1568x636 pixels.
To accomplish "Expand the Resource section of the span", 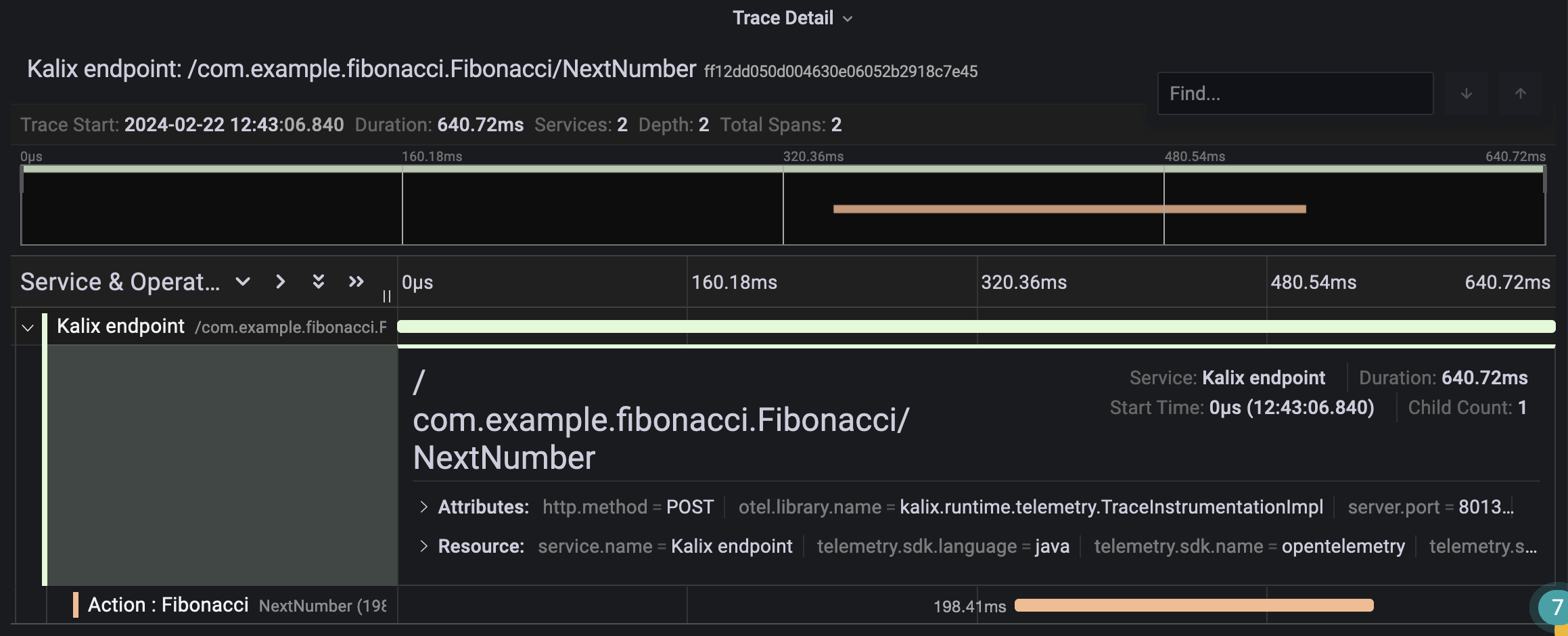I will [x=424, y=546].
